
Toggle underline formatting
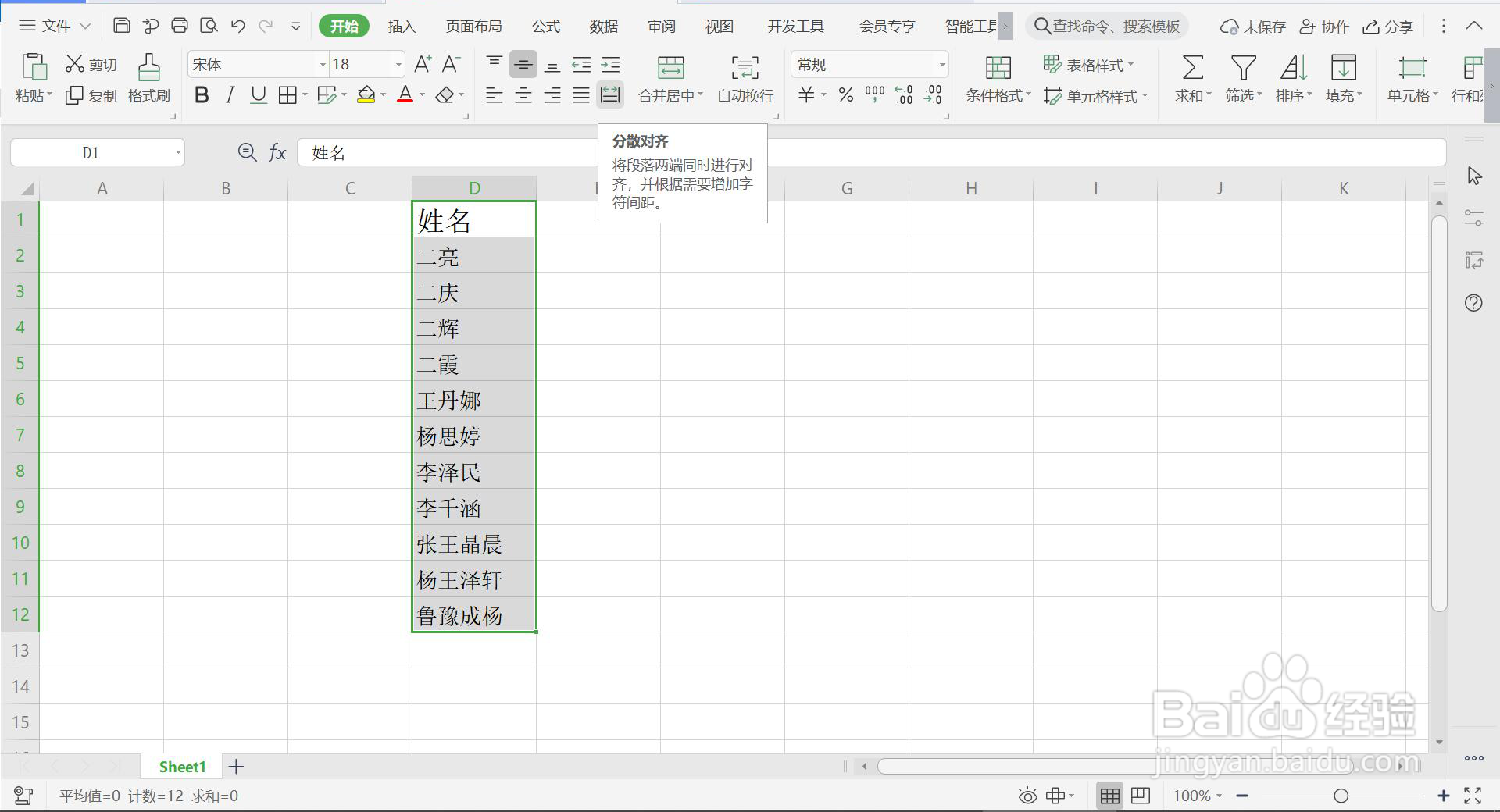coord(258,95)
